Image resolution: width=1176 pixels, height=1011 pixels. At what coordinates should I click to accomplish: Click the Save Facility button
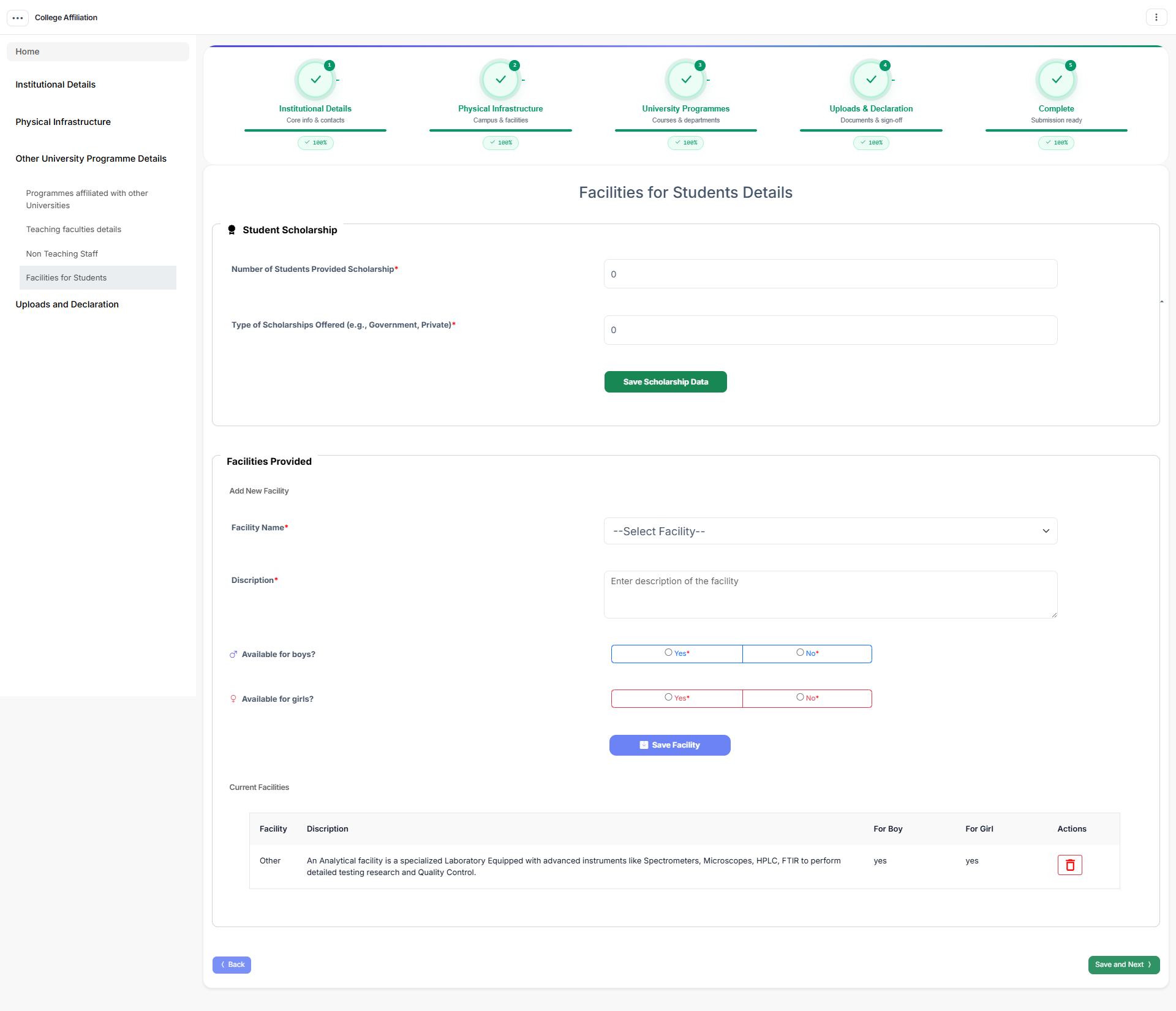click(x=670, y=745)
